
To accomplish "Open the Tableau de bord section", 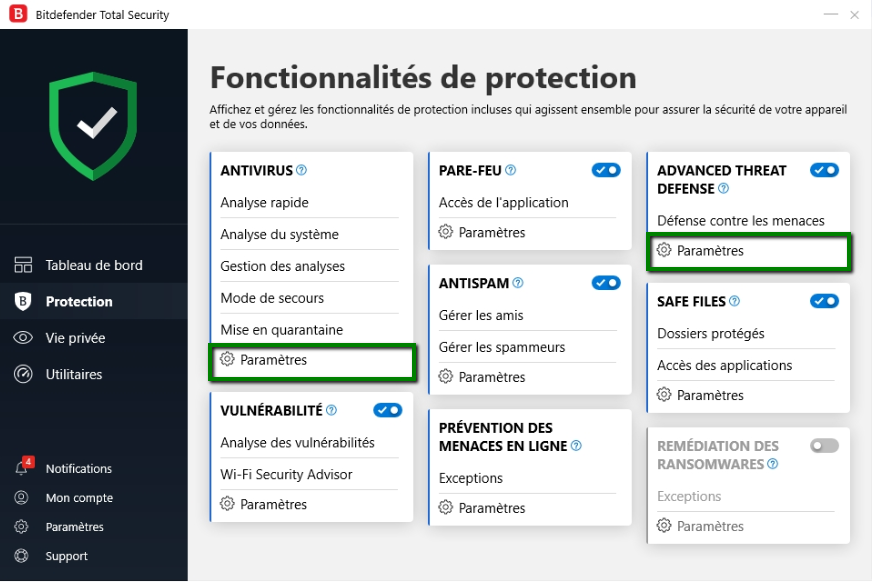I will tap(93, 265).
